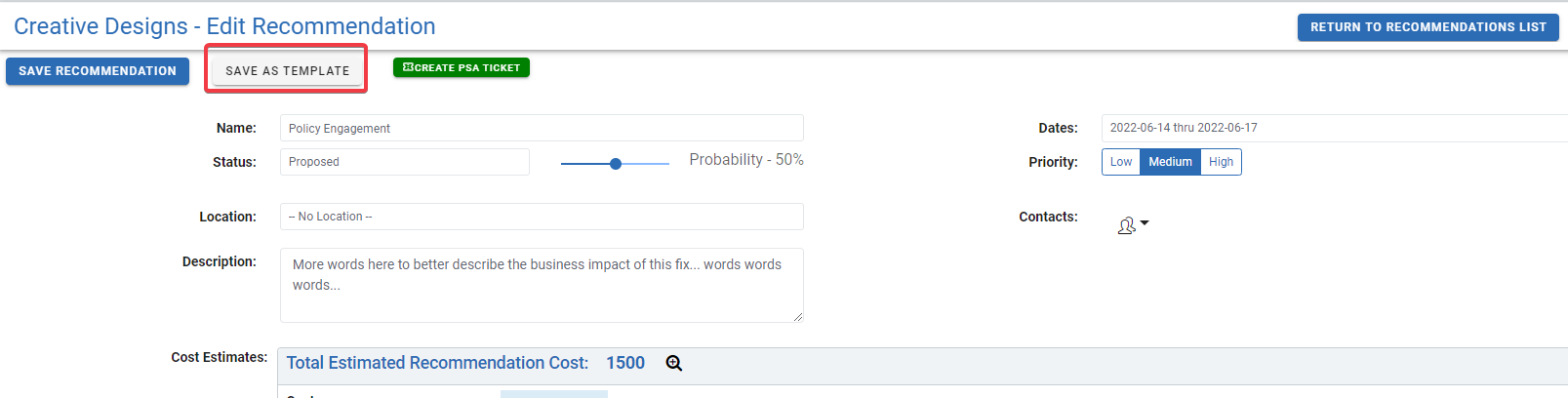
Task: Set priority to Low
Action: point(1121,162)
